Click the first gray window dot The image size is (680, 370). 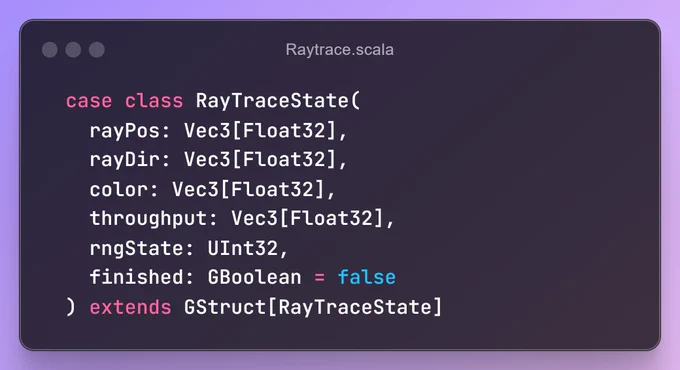[50, 49]
